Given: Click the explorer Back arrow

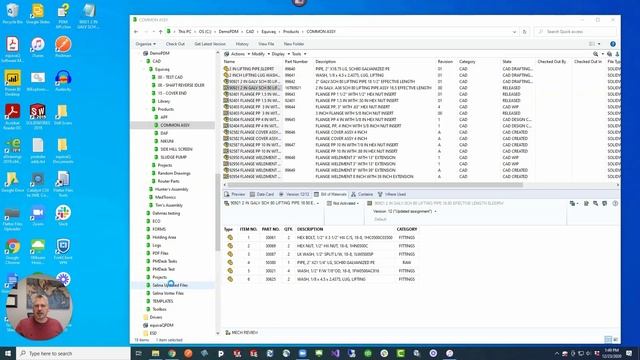Looking at the screenshot, I should (x=136, y=31).
